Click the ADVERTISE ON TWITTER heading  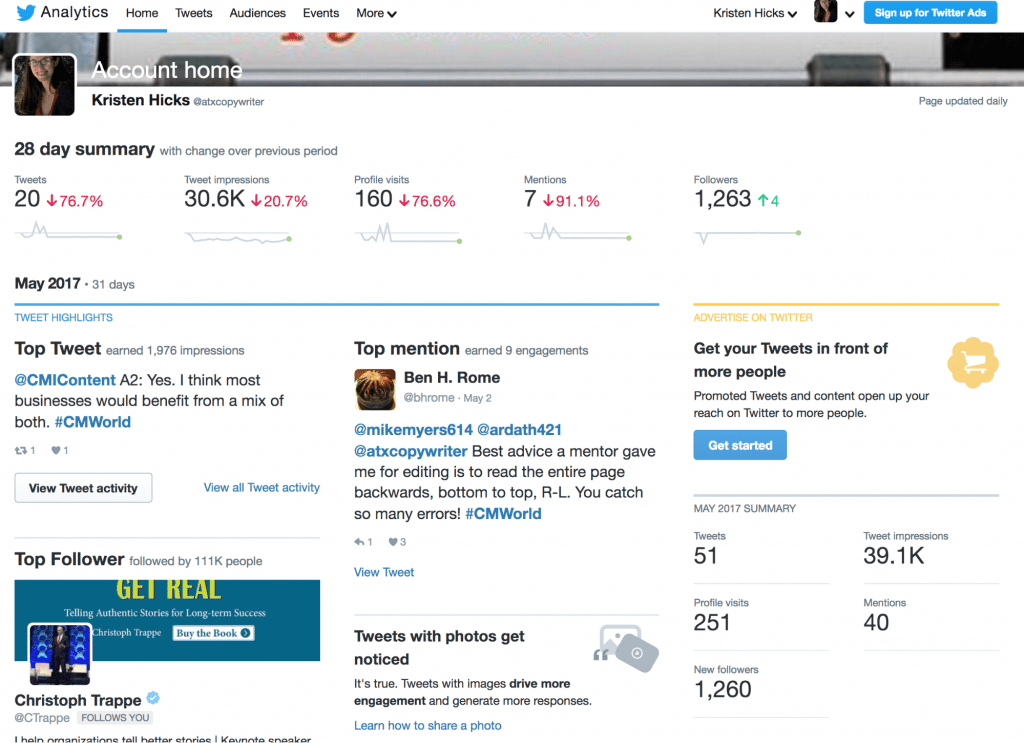tap(753, 317)
